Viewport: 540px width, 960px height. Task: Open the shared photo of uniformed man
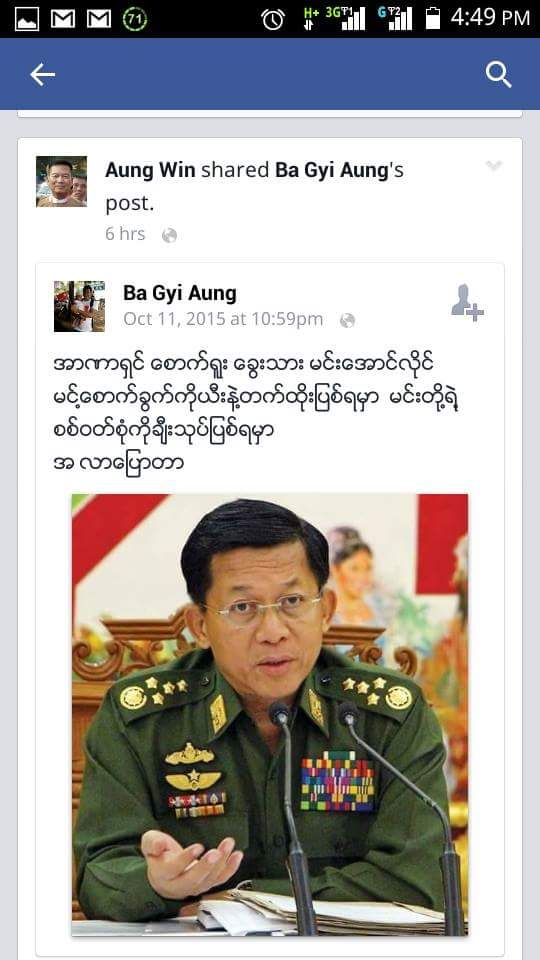click(270, 714)
